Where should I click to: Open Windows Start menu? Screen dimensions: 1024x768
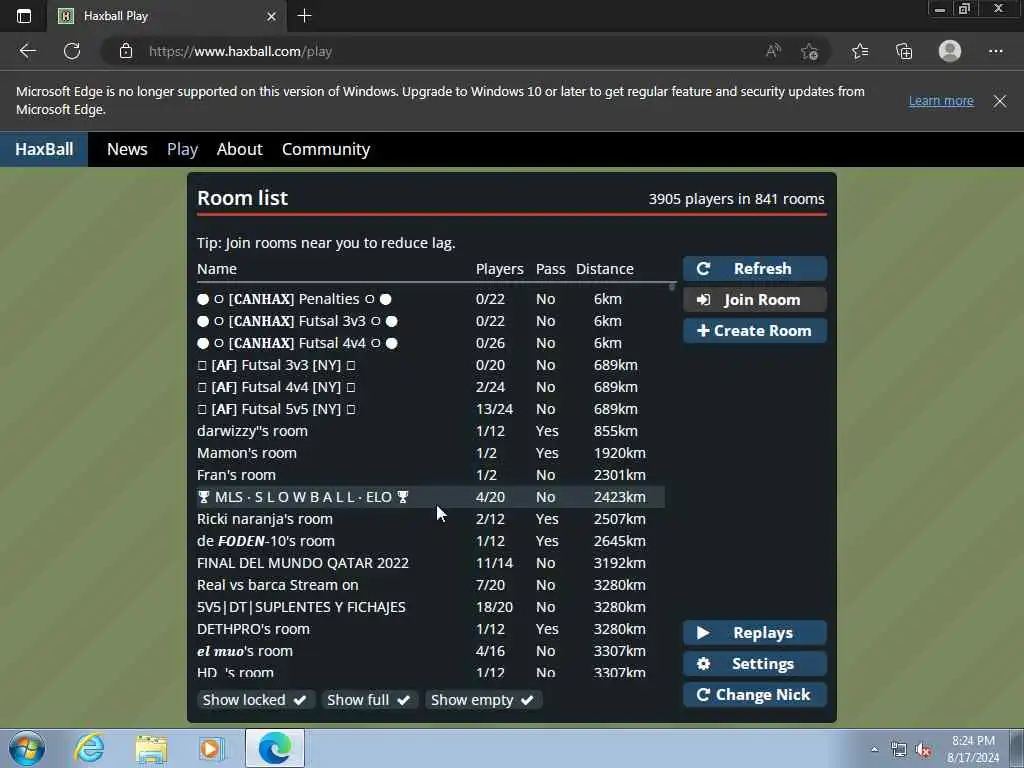coord(27,748)
